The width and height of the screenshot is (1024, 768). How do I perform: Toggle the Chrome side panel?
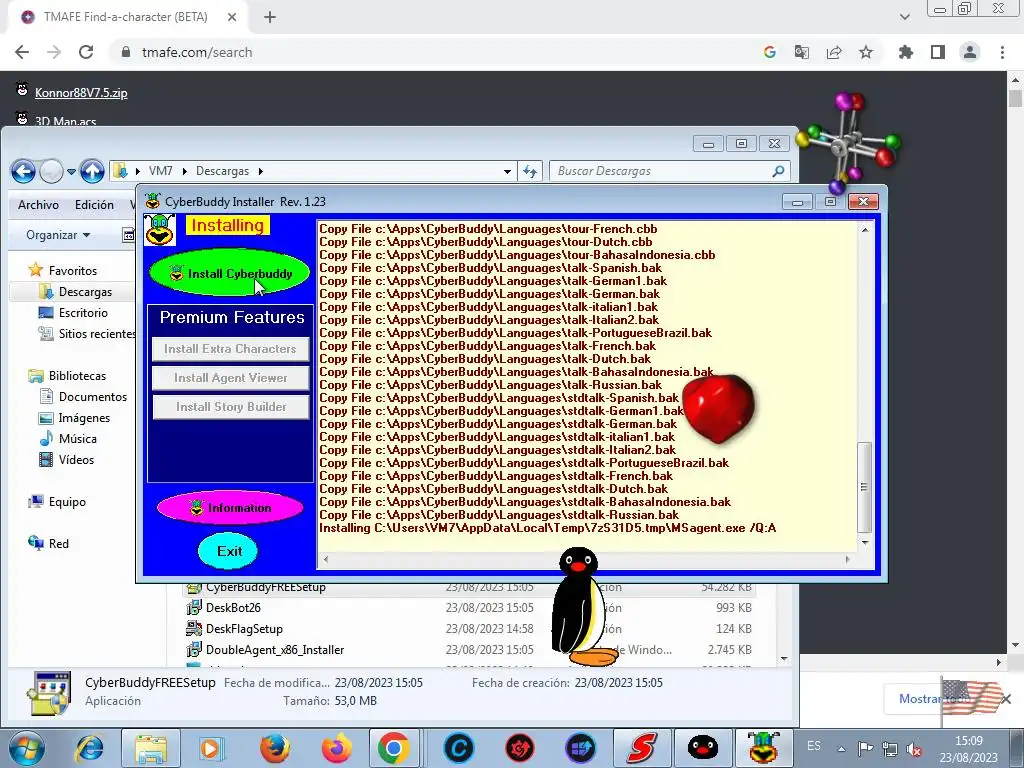[x=938, y=52]
